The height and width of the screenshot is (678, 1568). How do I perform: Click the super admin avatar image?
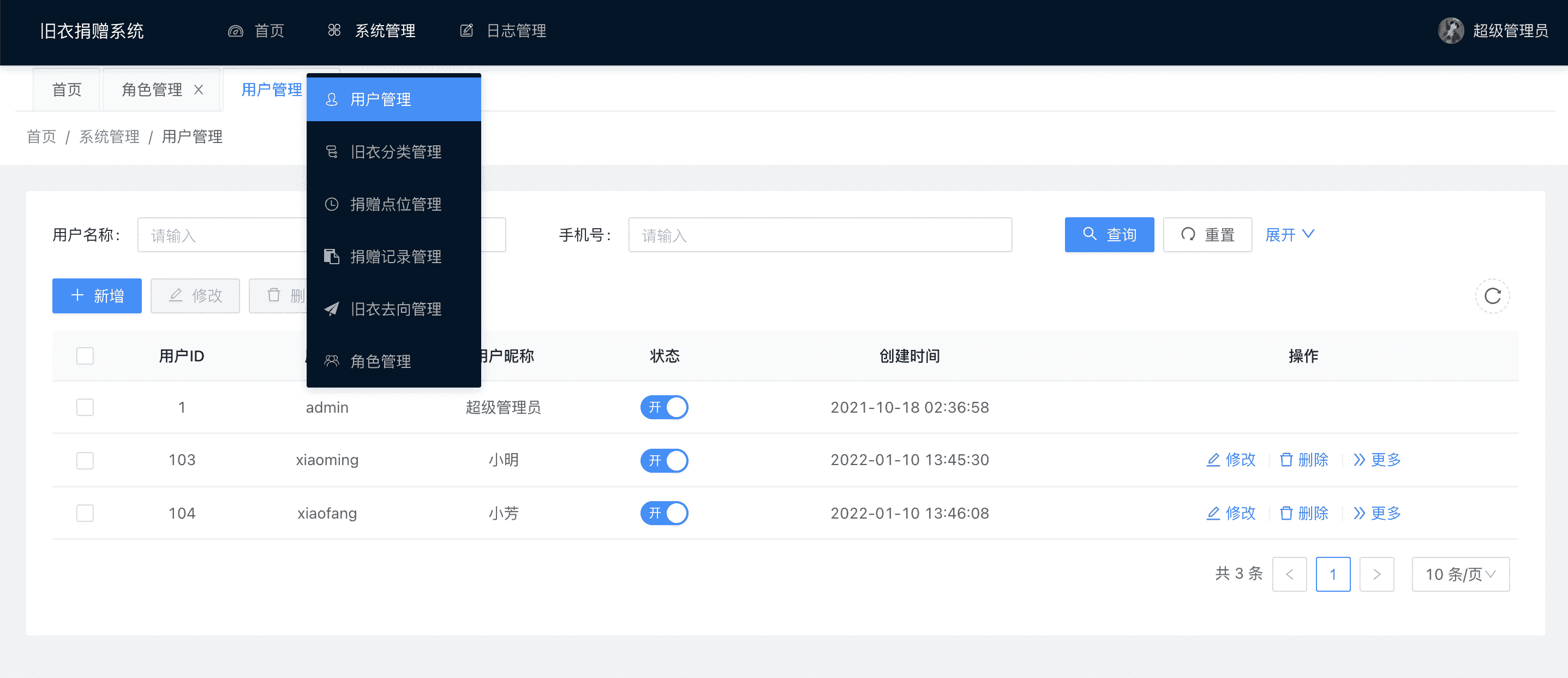[1451, 31]
